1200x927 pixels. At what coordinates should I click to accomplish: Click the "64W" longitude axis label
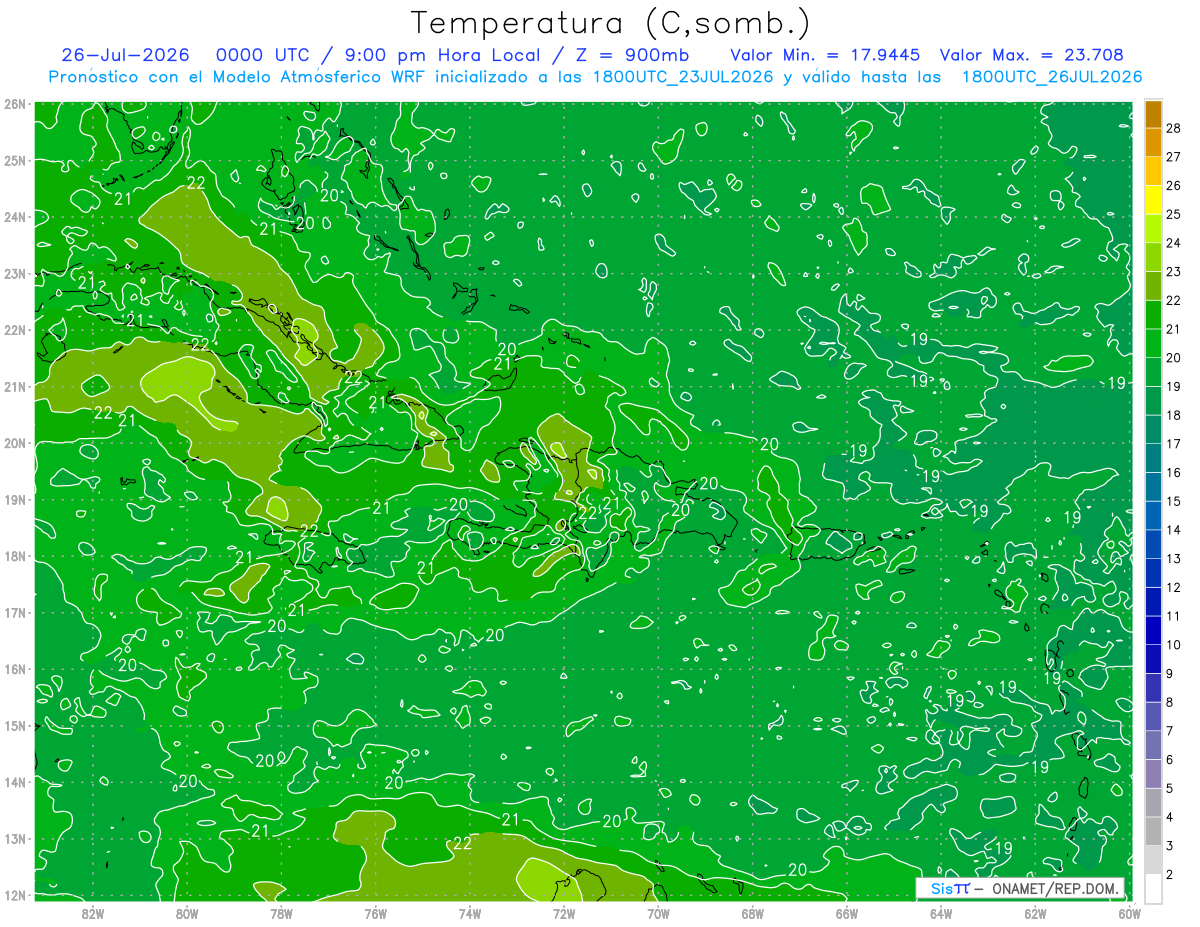coord(940,913)
